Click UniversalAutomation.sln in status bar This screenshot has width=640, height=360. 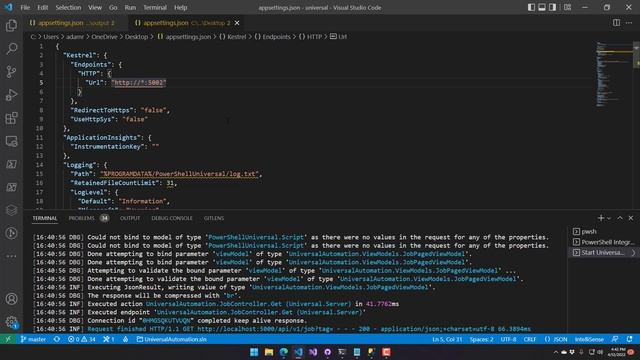point(171,339)
